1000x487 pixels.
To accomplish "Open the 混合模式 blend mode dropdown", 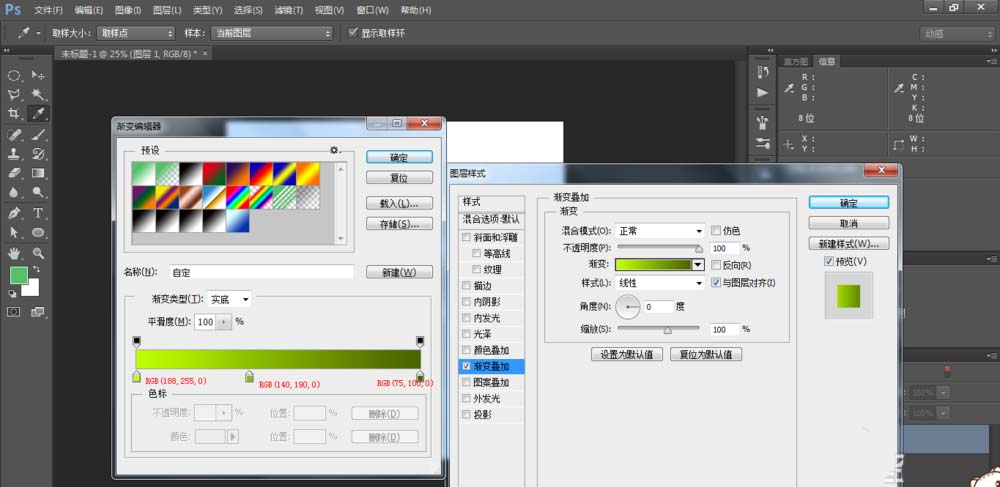I will click(x=659, y=231).
